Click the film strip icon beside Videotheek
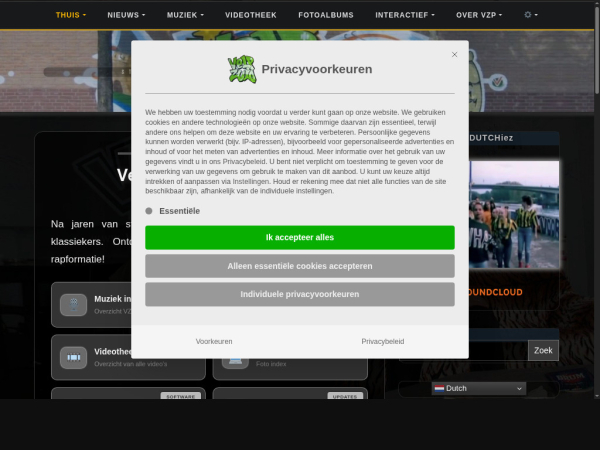600x450 pixels. point(73,357)
